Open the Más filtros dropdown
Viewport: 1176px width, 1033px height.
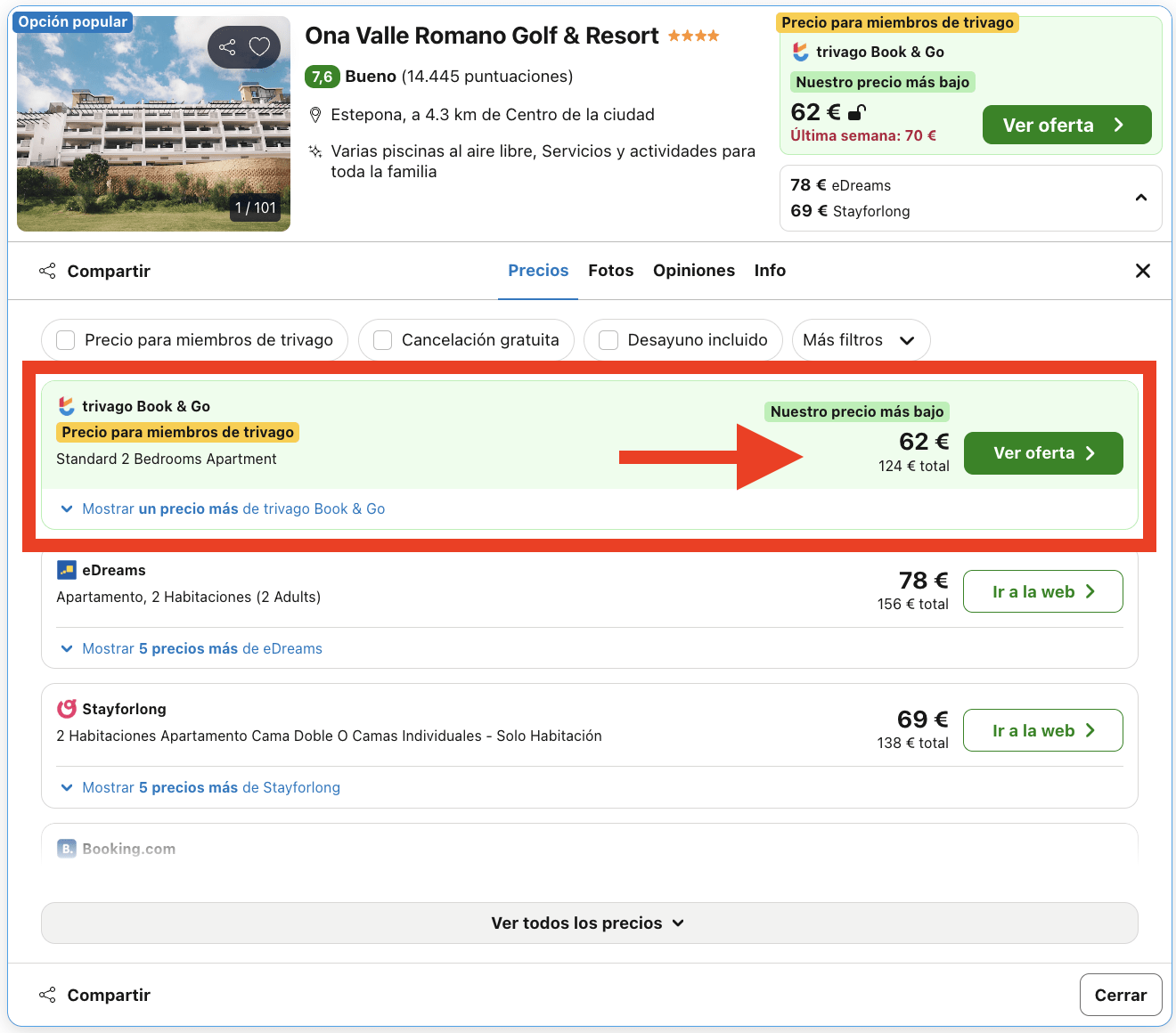[860, 340]
